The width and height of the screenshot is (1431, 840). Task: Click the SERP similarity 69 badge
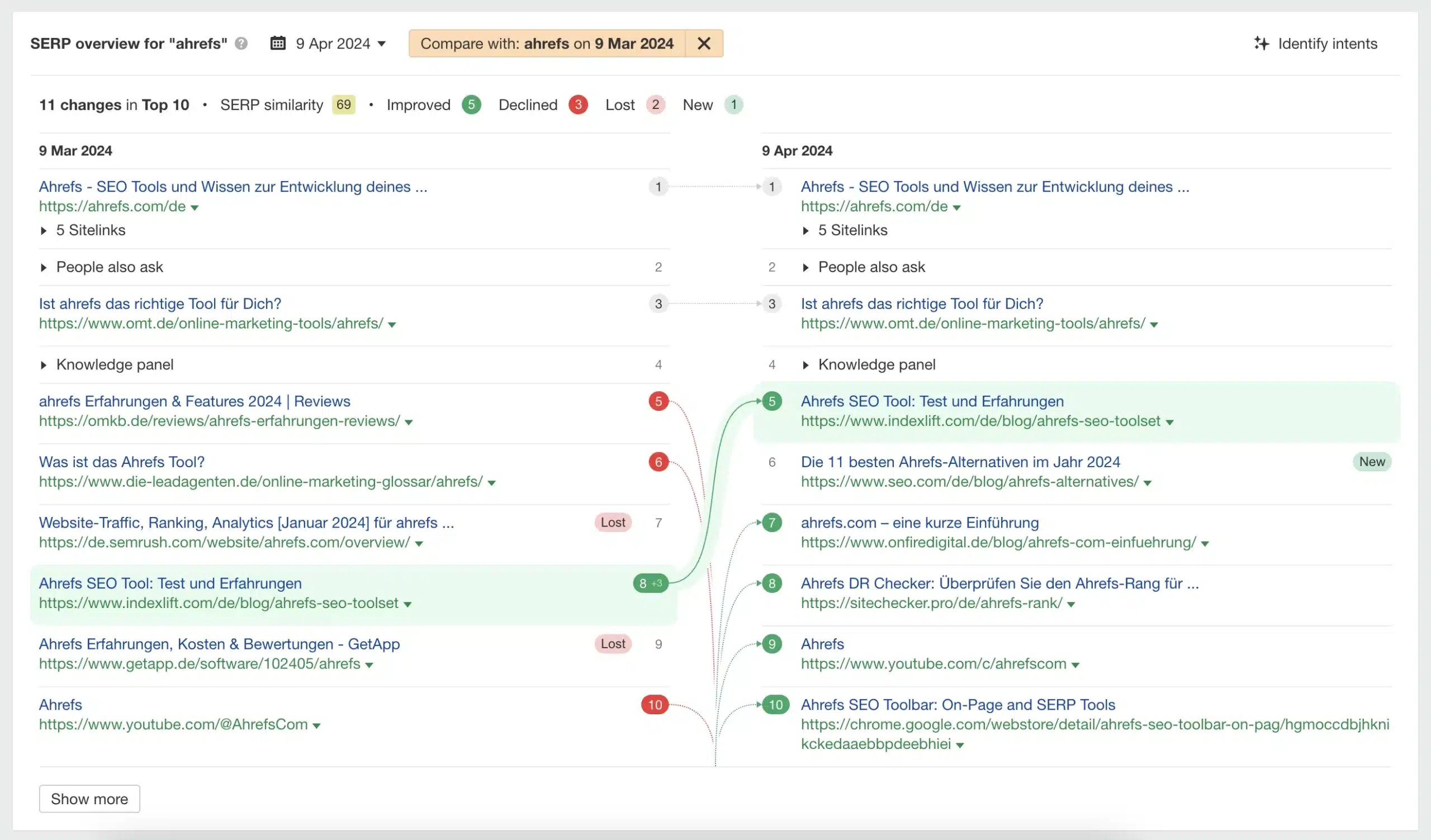coord(344,105)
